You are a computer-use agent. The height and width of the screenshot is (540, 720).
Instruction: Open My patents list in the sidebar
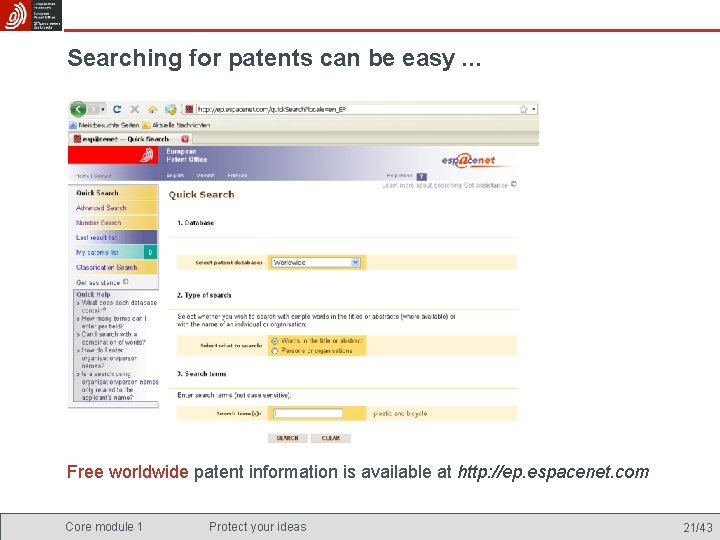coord(106,252)
